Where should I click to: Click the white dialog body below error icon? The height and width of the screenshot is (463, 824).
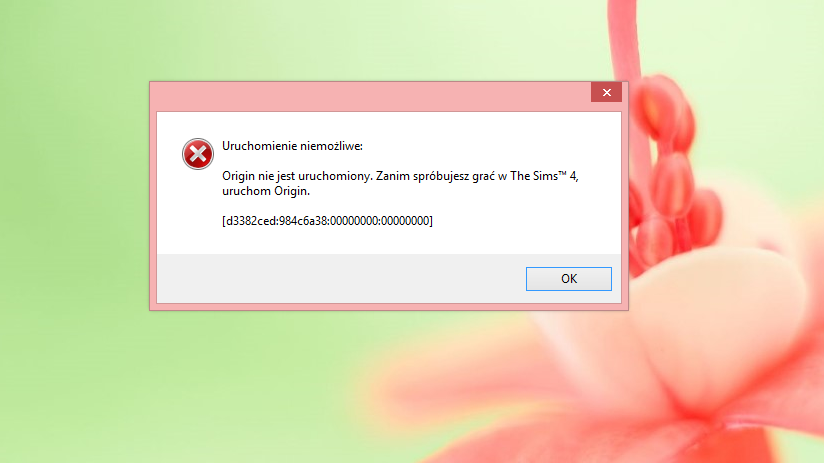[x=198, y=210]
